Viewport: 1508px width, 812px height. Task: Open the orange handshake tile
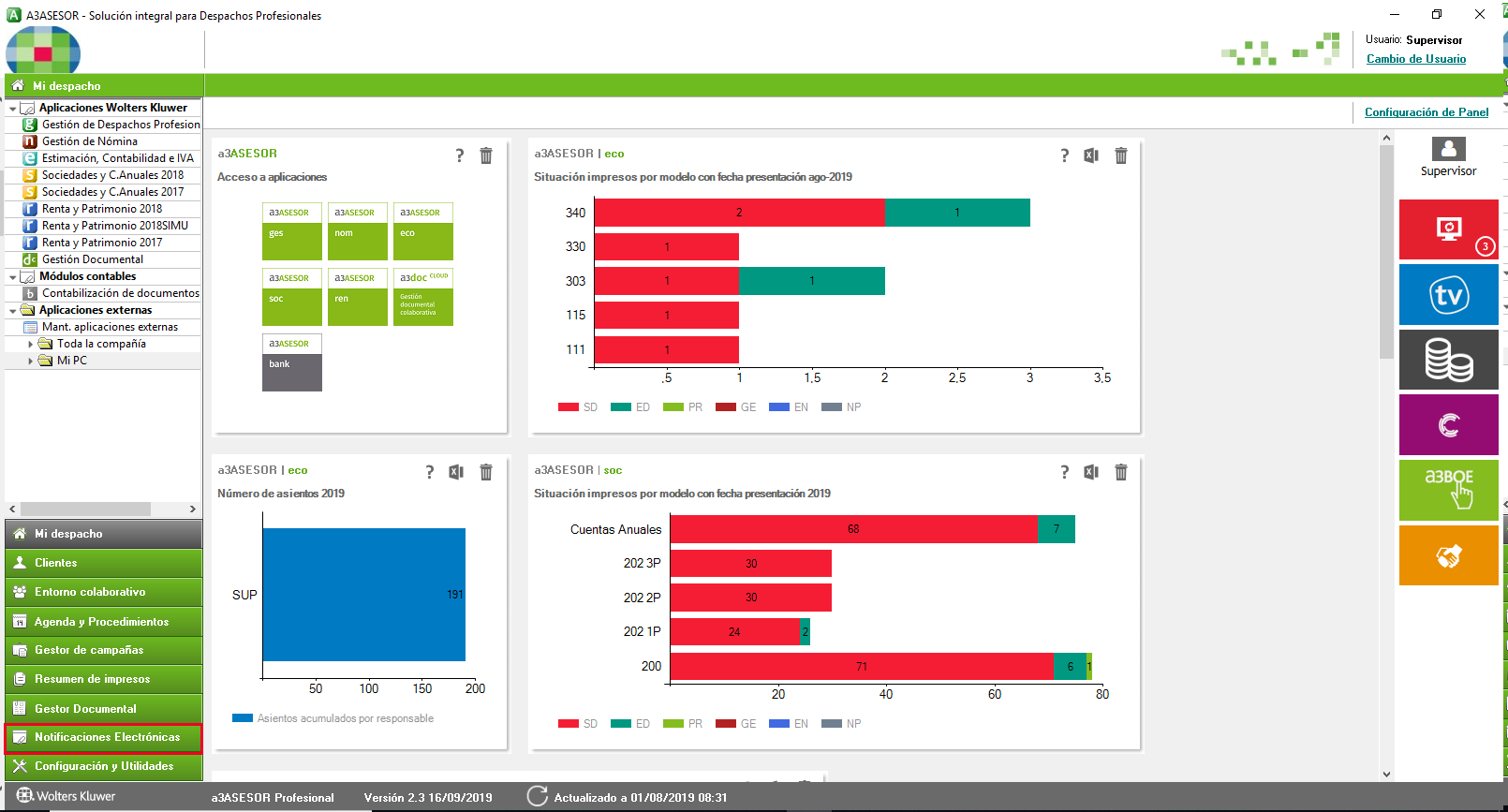coord(1449,555)
